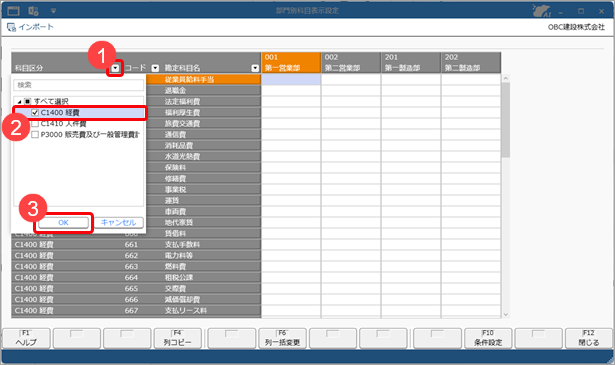The width and height of the screenshot is (615, 365).
Task: Click F4 列コピー function key button
Action: click(178, 338)
